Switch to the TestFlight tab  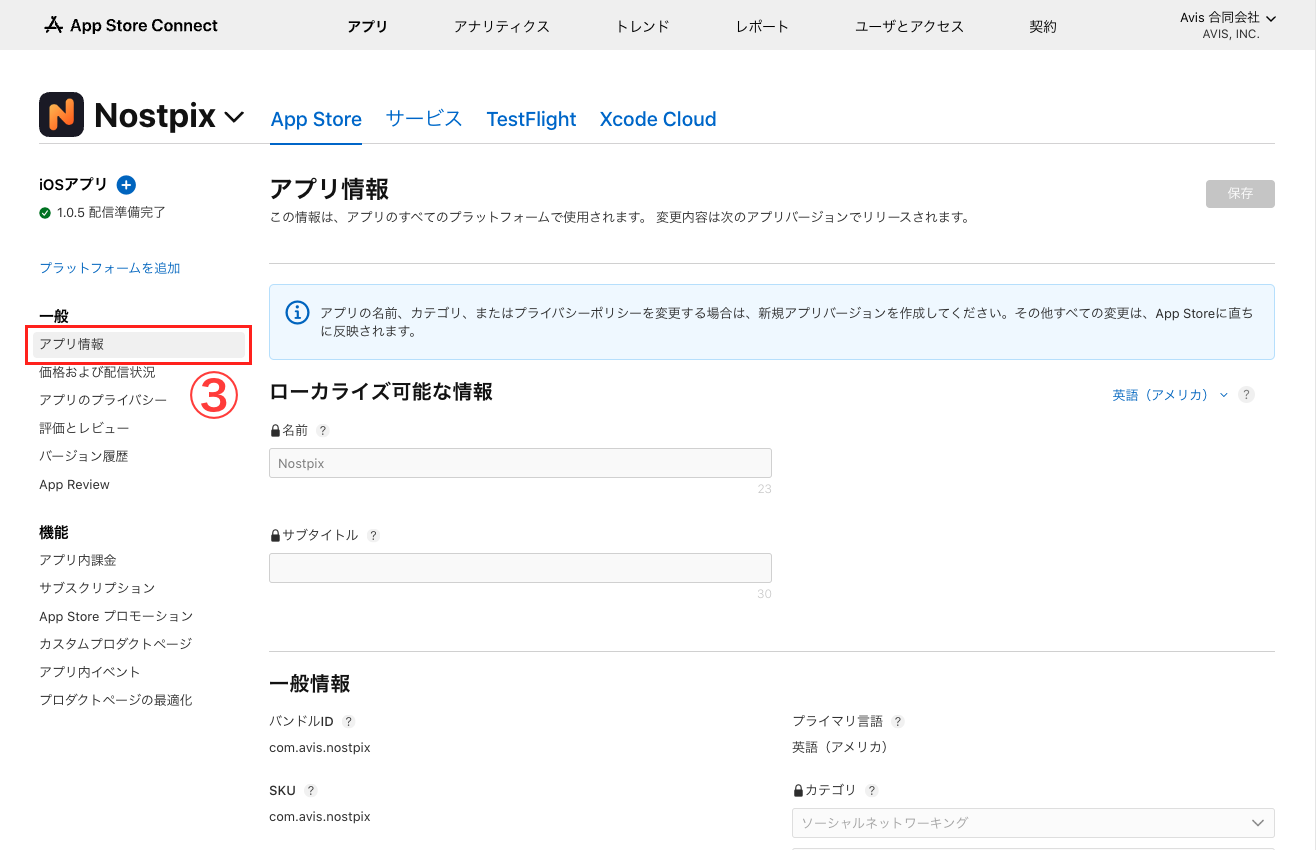(x=531, y=119)
